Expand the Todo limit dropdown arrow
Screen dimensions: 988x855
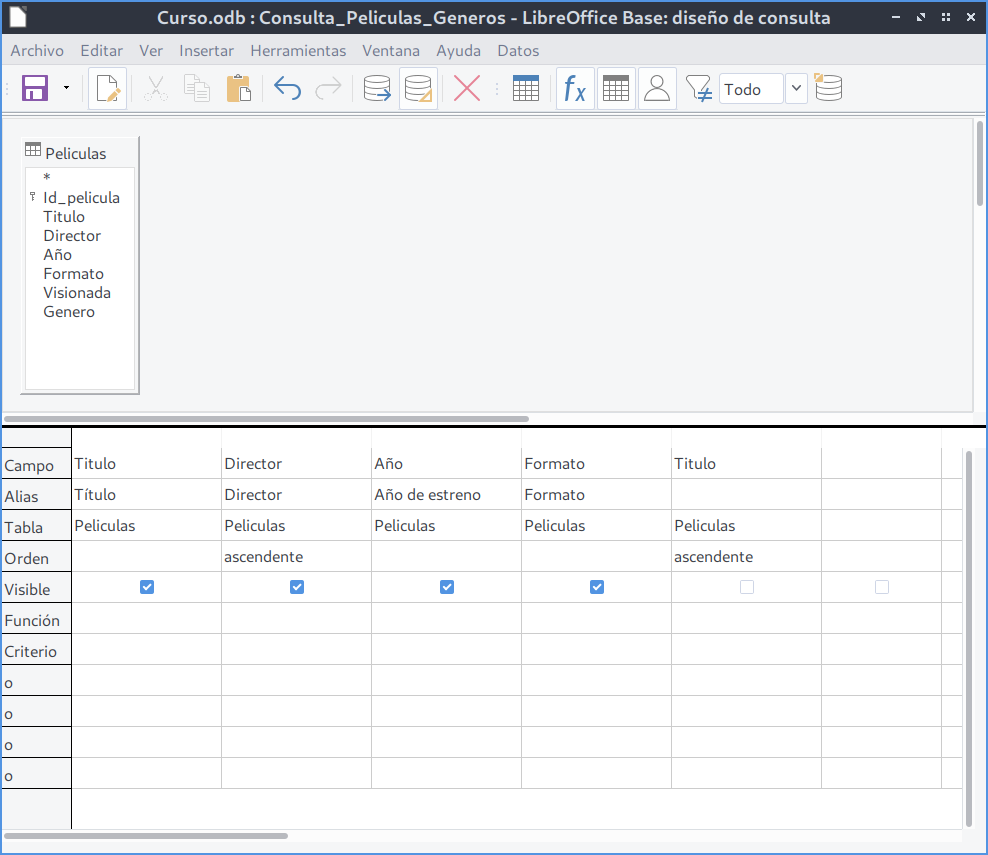(796, 89)
